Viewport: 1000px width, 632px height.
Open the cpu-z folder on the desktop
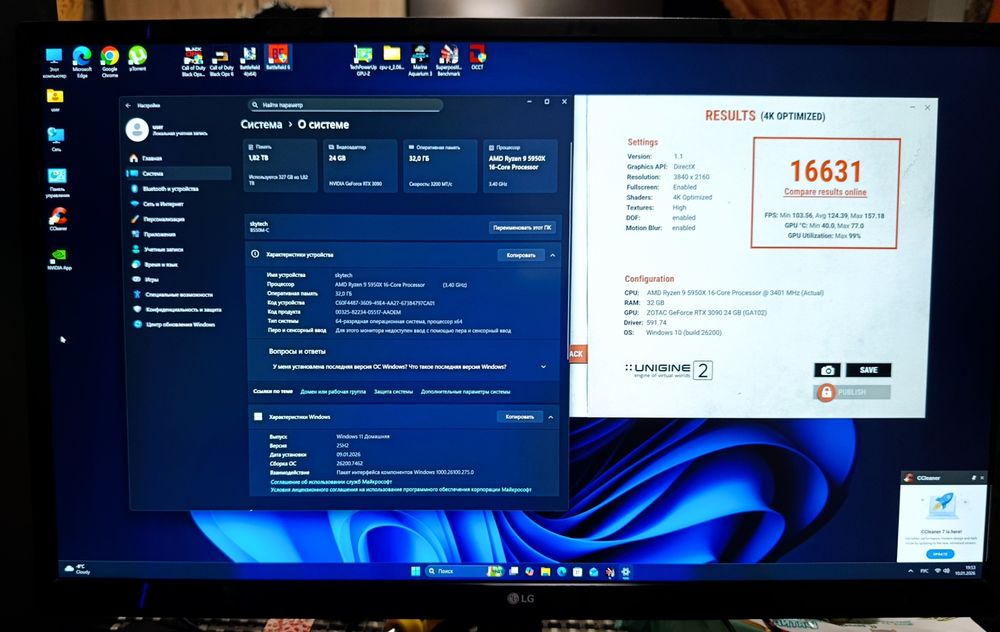coord(392,58)
